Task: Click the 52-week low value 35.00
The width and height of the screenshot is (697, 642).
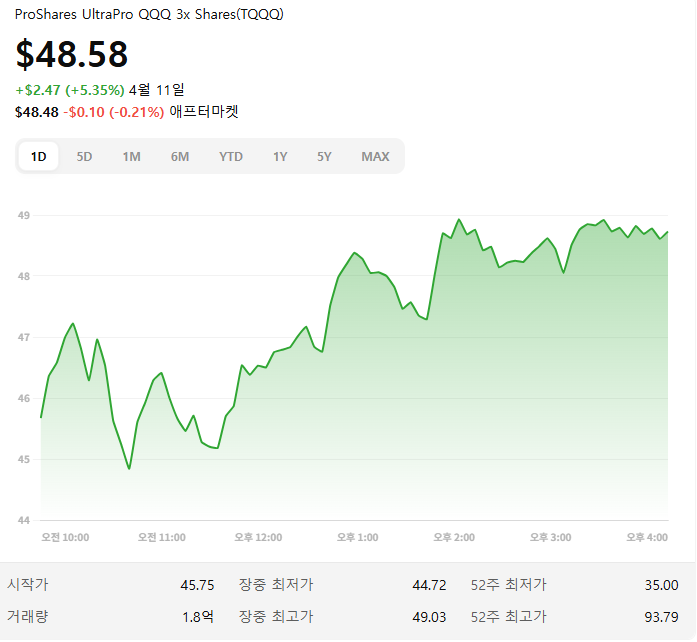Action: (x=661, y=585)
